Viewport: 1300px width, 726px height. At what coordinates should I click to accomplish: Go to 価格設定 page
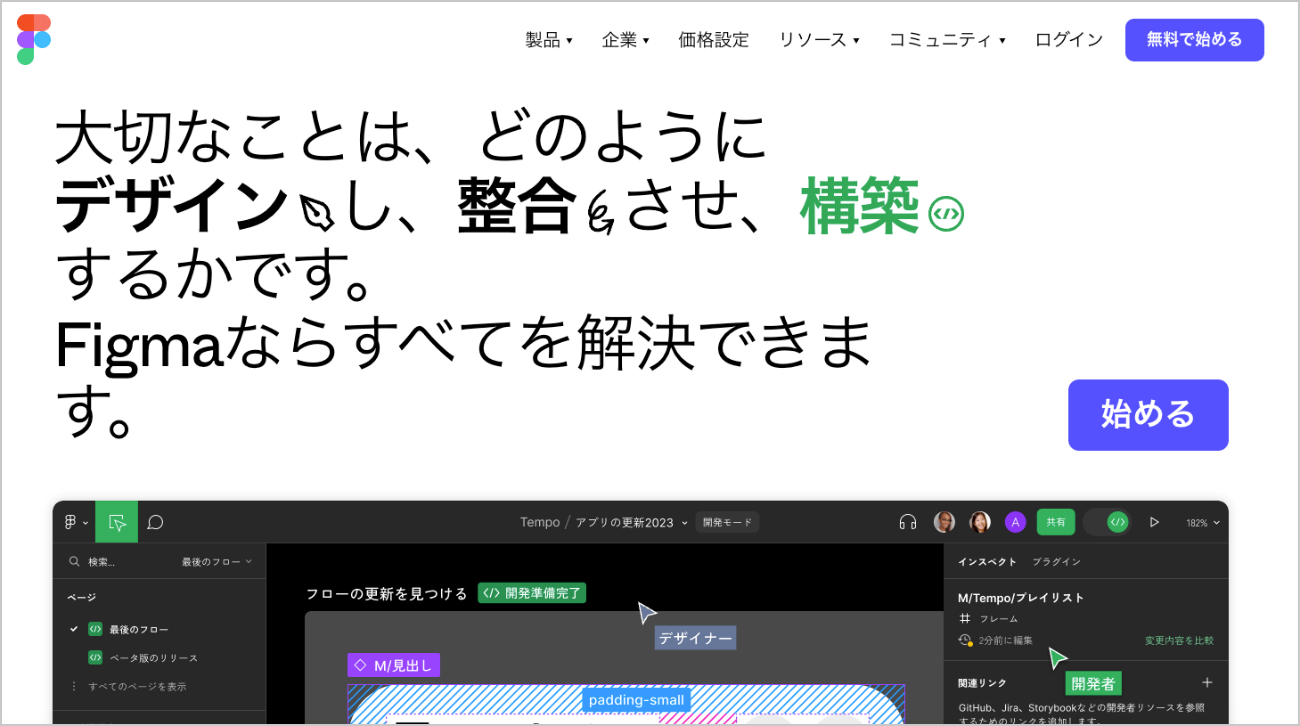[x=713, y=40]
